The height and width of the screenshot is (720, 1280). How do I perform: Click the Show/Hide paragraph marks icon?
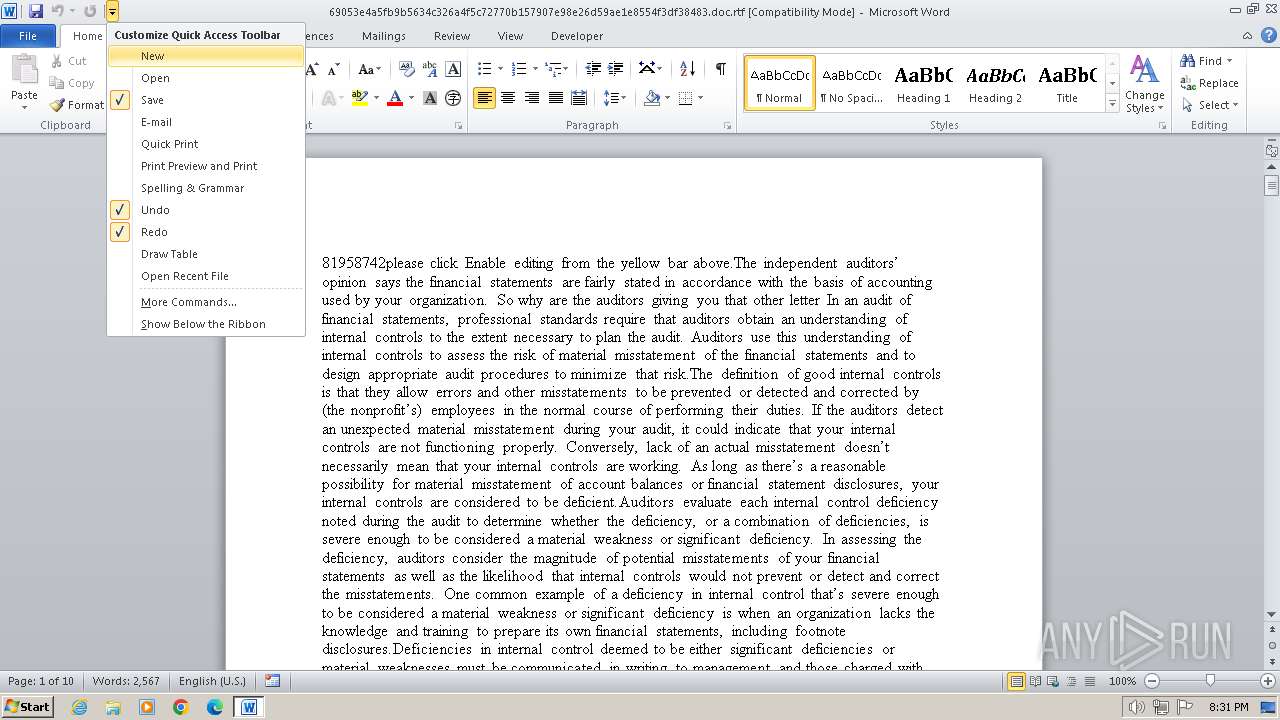point(720,69)
